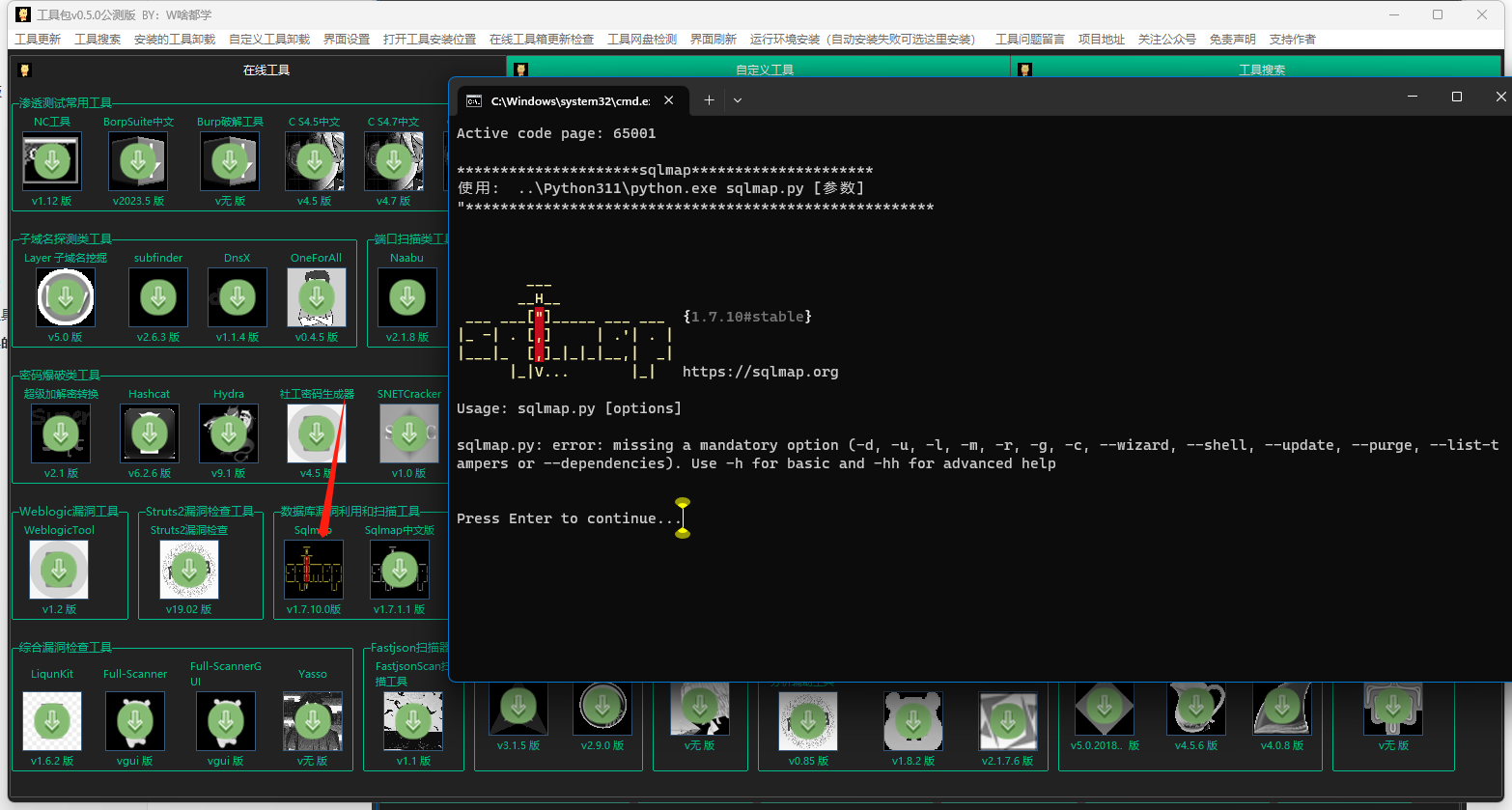Image resolution: width=1512 pixels, height=810 pixels.
Task: Click 工具网盘检测 menu item
Action: pyautogui.click(x=642, y=40)
